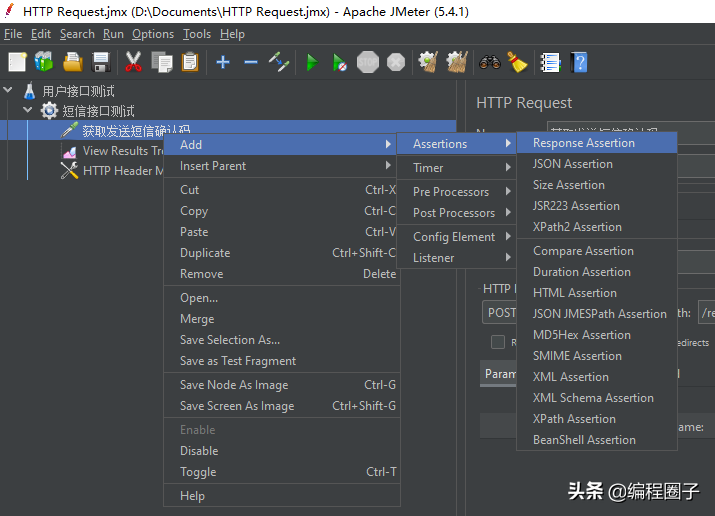Open the Search menu
Viewport: 715px width, 516px height.
point(77,34)
